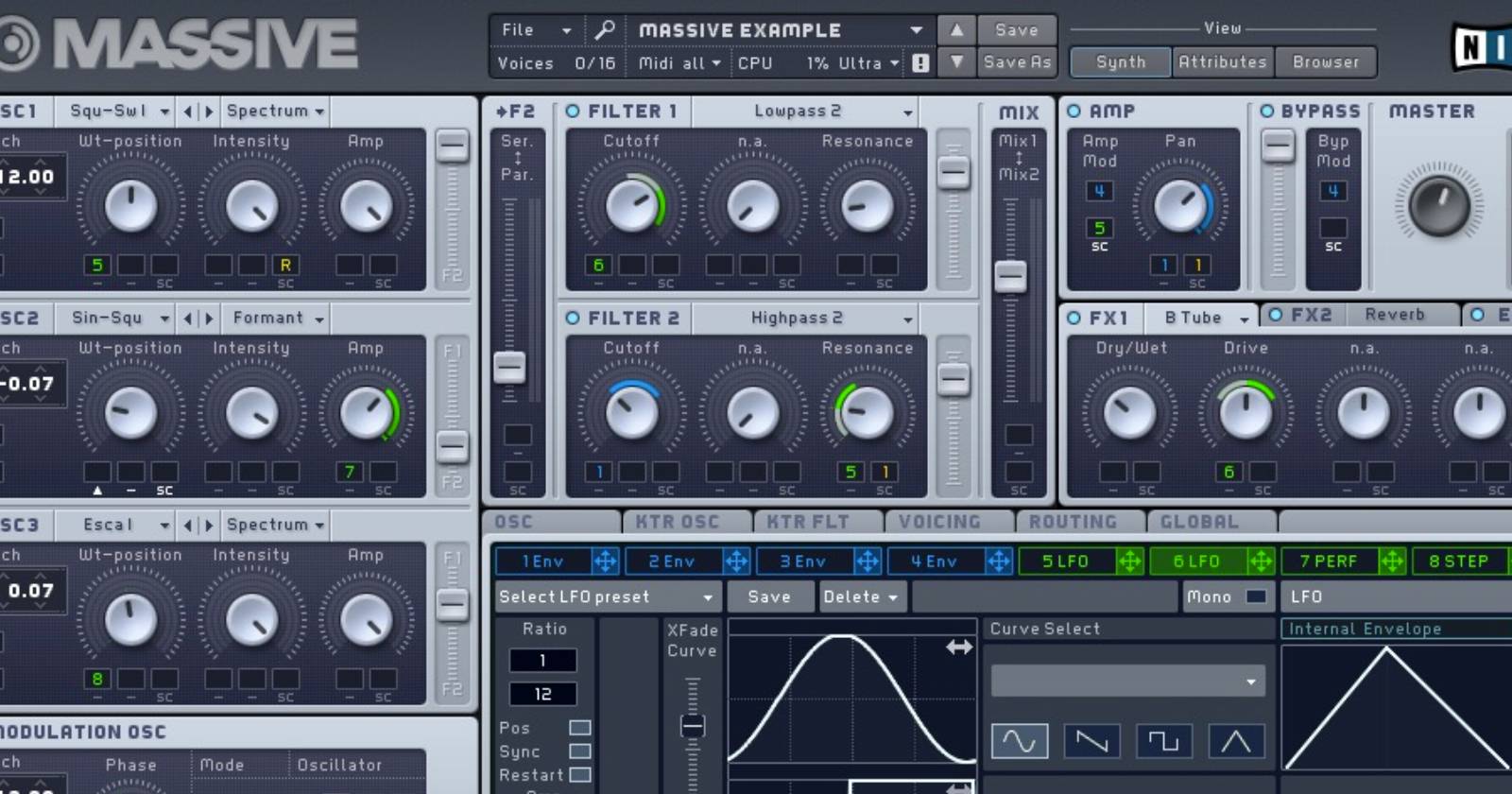Open the B Tube FX1 effect dropdown

click(1202, 319)
